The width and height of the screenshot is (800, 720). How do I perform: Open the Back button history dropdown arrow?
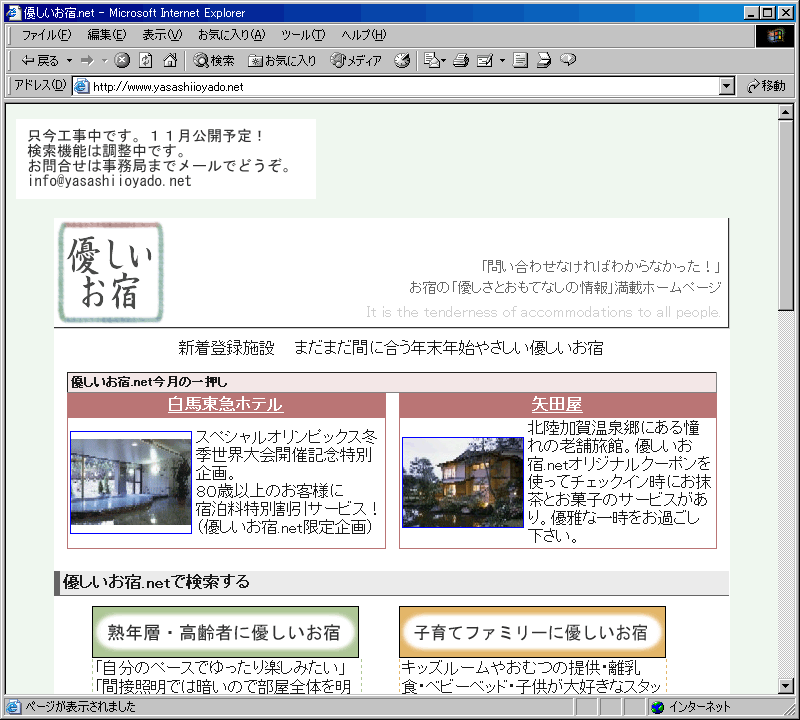click(x=69, y=61)
